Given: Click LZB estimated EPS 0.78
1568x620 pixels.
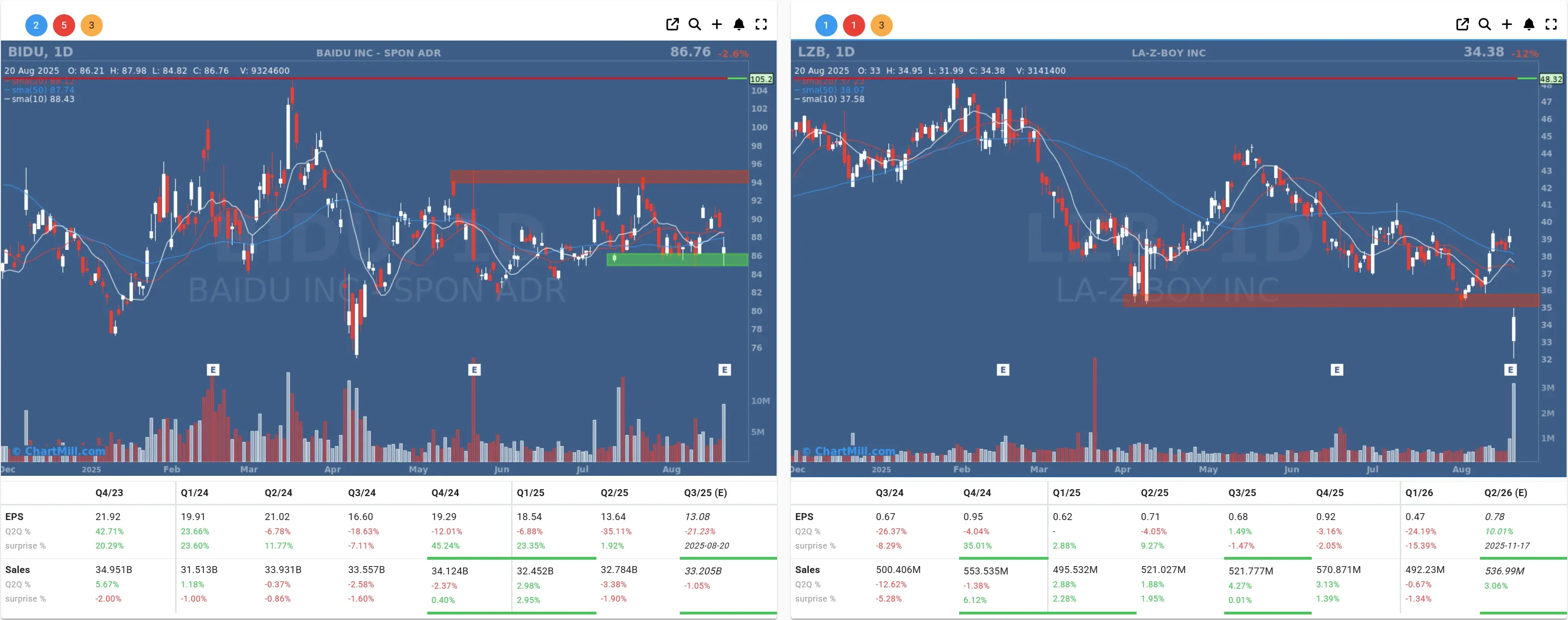Looking at the screenshot, I should pyautogui.click(x=1494, y=516).
